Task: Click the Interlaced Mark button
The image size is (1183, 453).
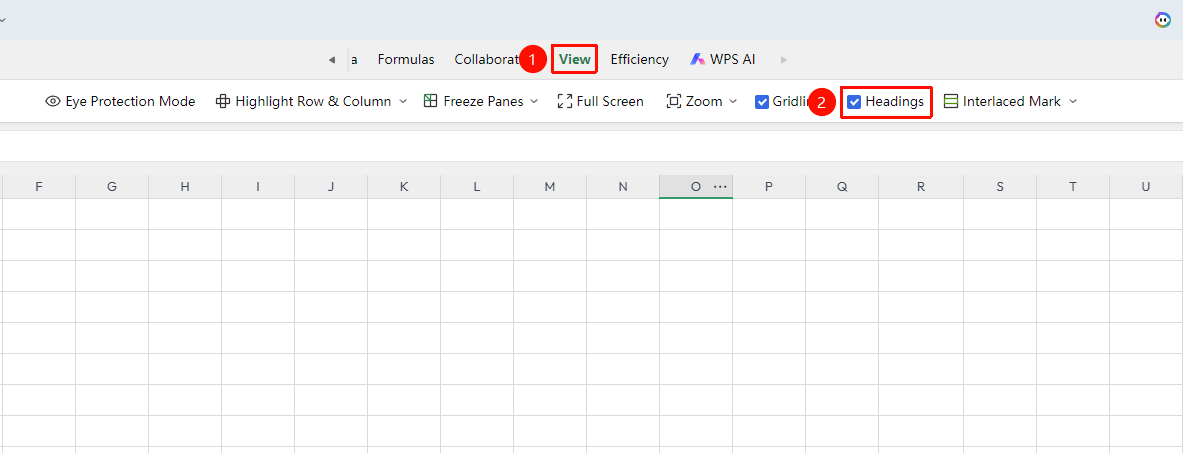Action: (x=1002, y=101)
